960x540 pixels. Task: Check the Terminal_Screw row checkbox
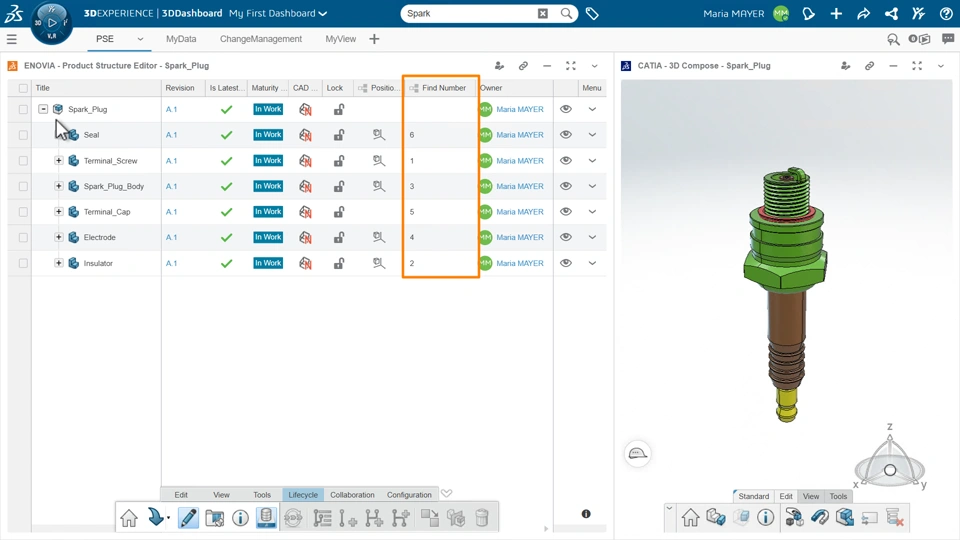pyautogui.click(x=23, y=160)
